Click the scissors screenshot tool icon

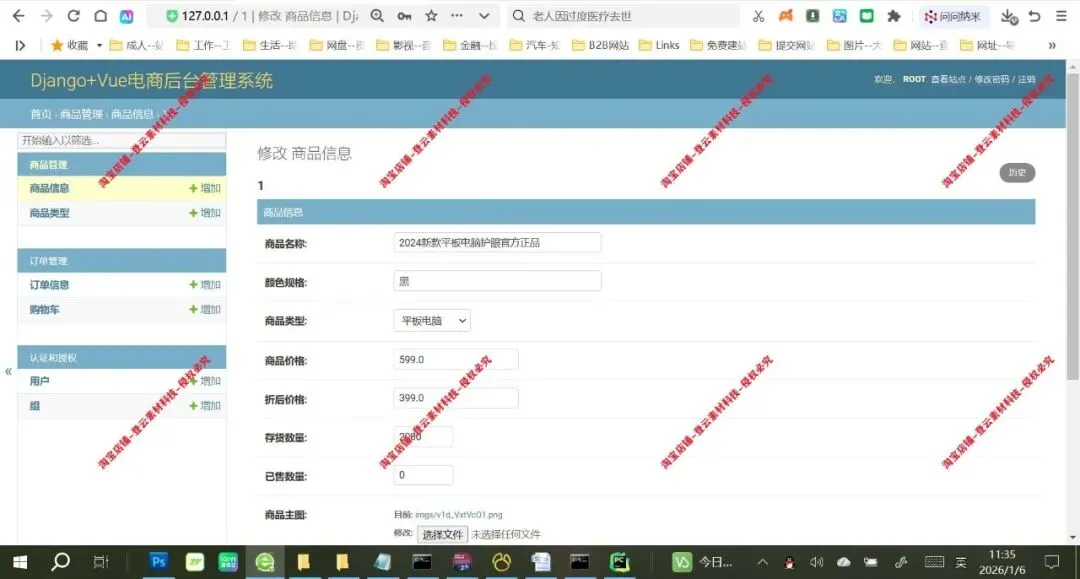point(758,16)
